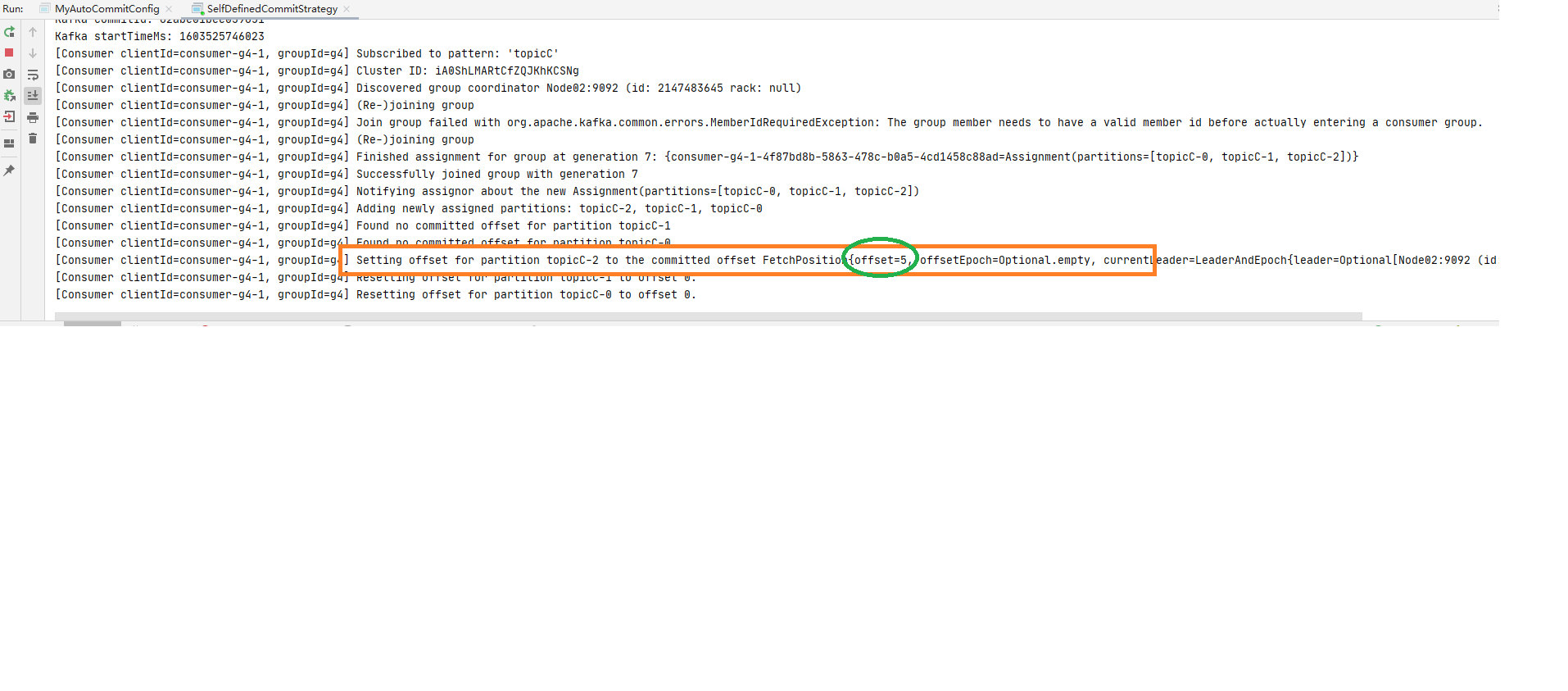1568x691 pixels.
Task: Navigate down the stack trace arrow
Action: [x=33, y=52]
